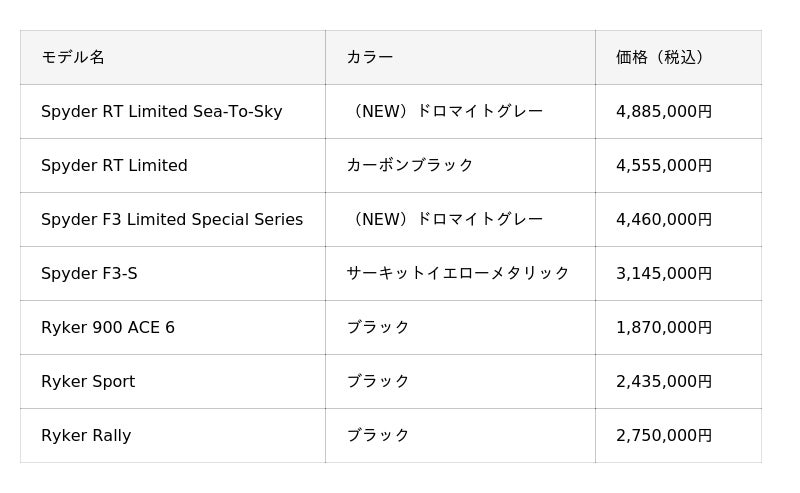
Task: Click the モデル名 column header
Action: point(173,57)
